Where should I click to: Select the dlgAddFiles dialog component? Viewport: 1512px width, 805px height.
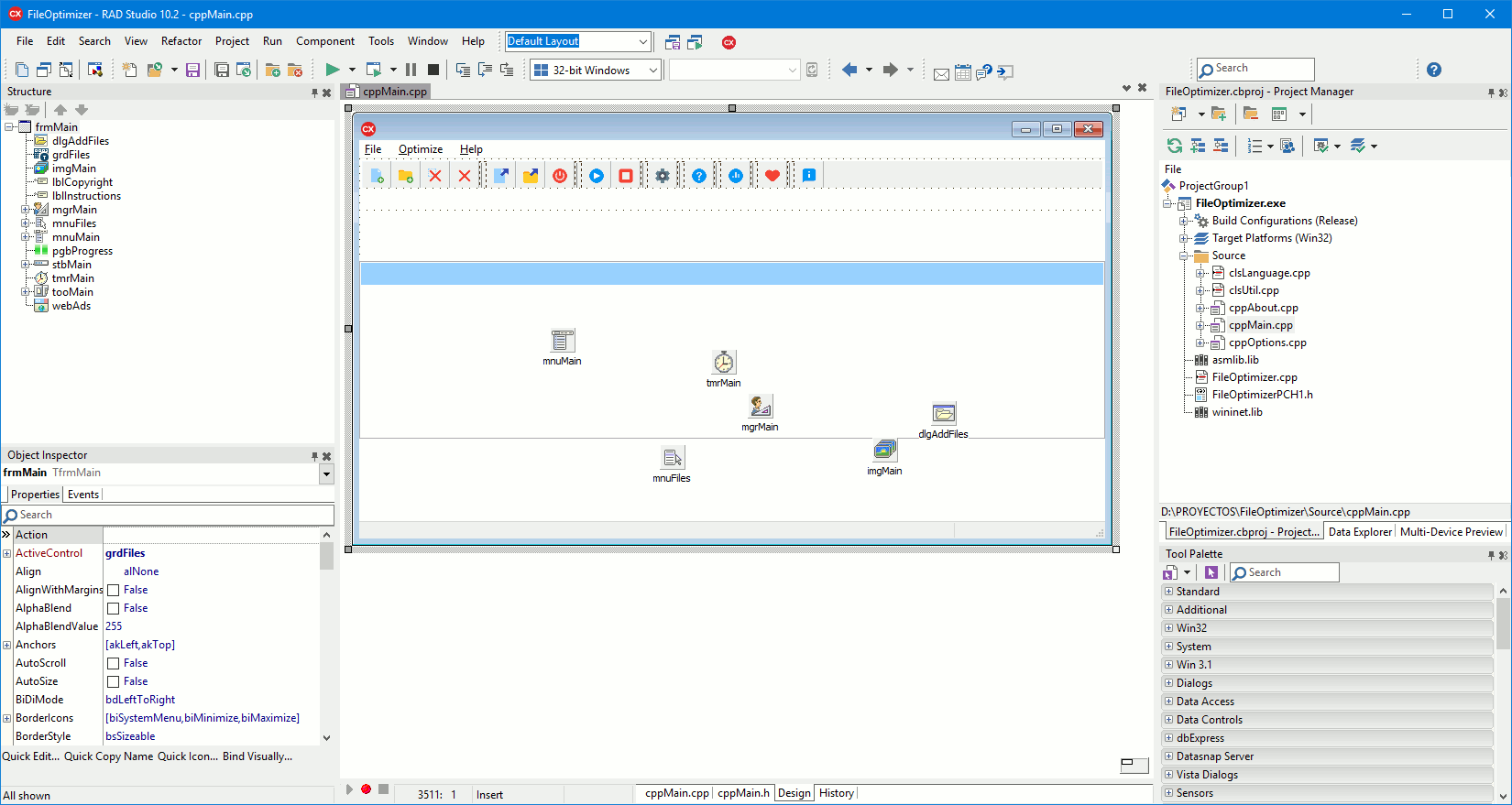point(944,413)
